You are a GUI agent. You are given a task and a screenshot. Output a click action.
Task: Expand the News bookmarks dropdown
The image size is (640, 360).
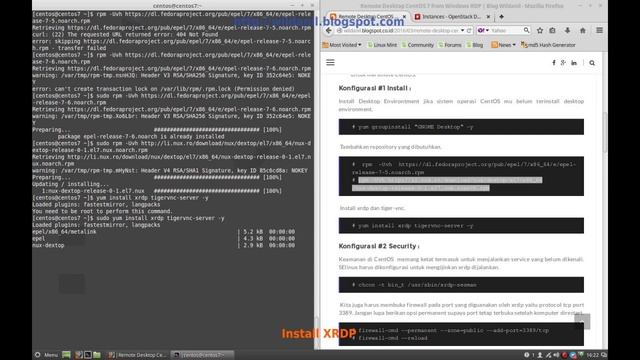click(x=503, y=45)
